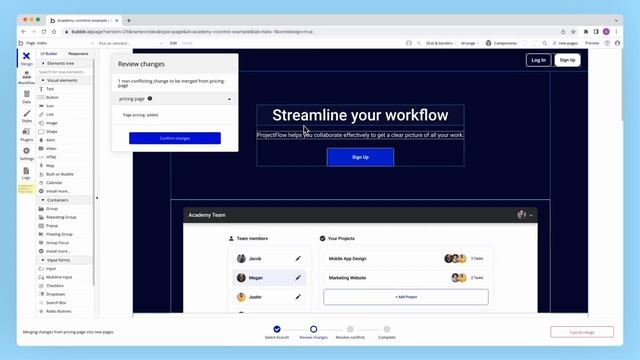Screen dimensions: 640x360
Task: Open the Edit menu
Action: (173, 43)
